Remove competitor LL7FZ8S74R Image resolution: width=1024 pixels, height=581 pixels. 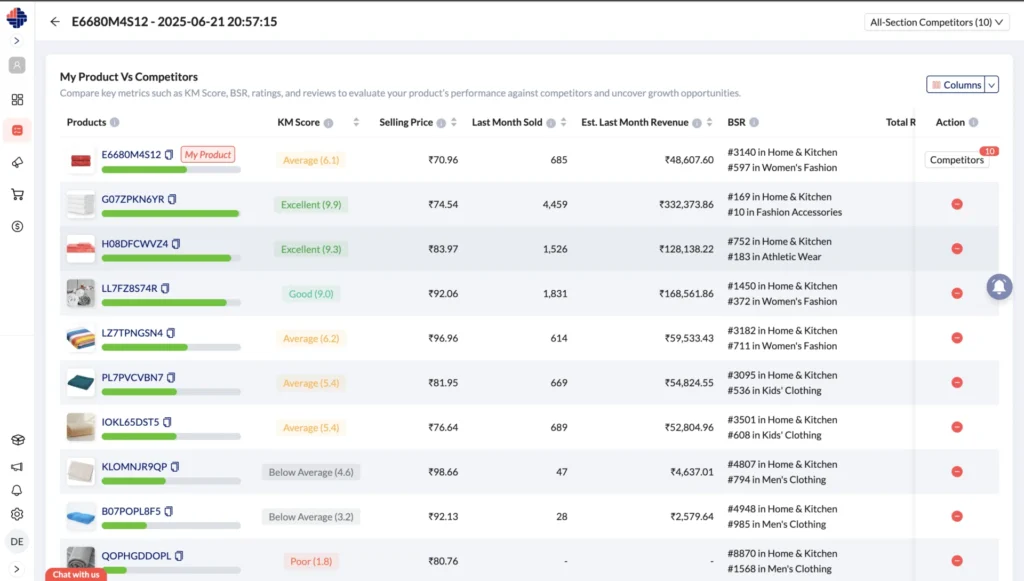point(957,293)
